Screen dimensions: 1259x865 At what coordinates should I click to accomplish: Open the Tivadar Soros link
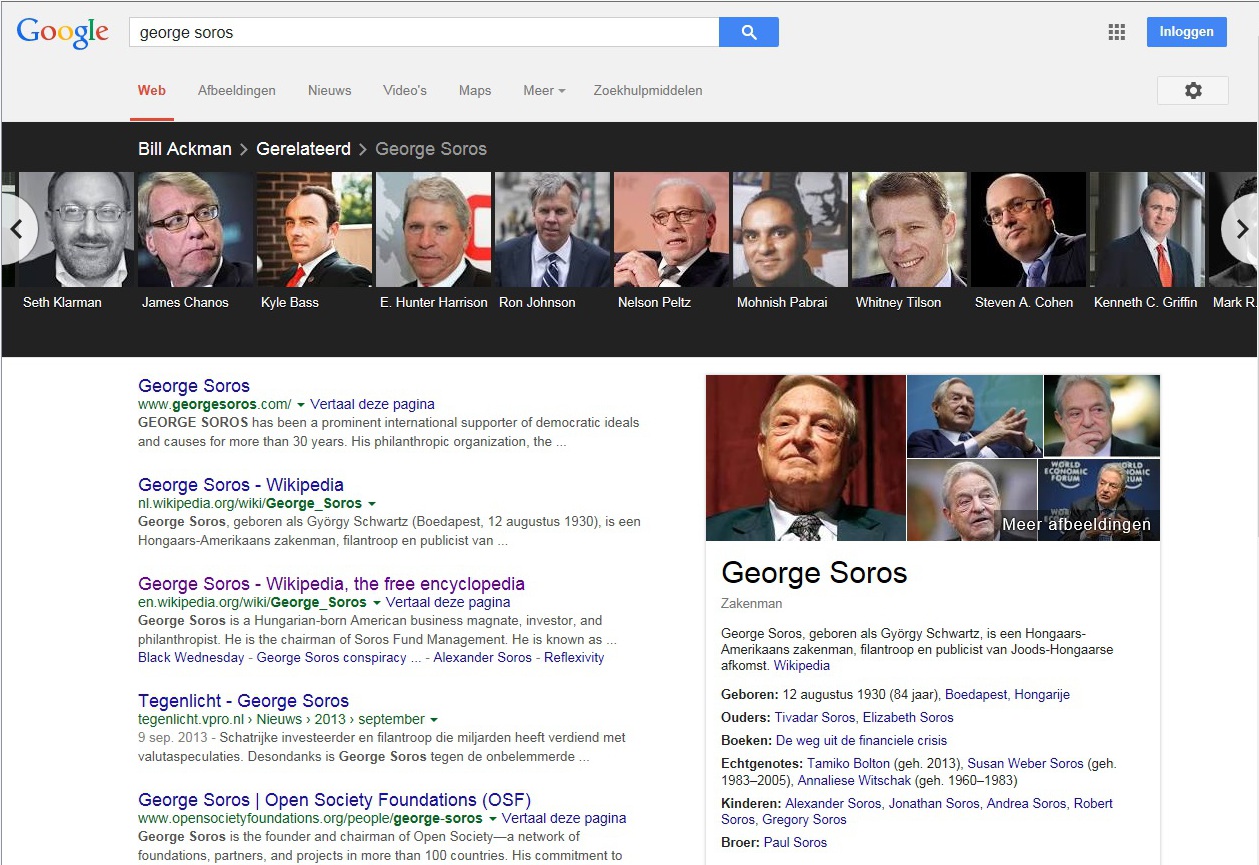pyautogui.click(x=815, y=718)
